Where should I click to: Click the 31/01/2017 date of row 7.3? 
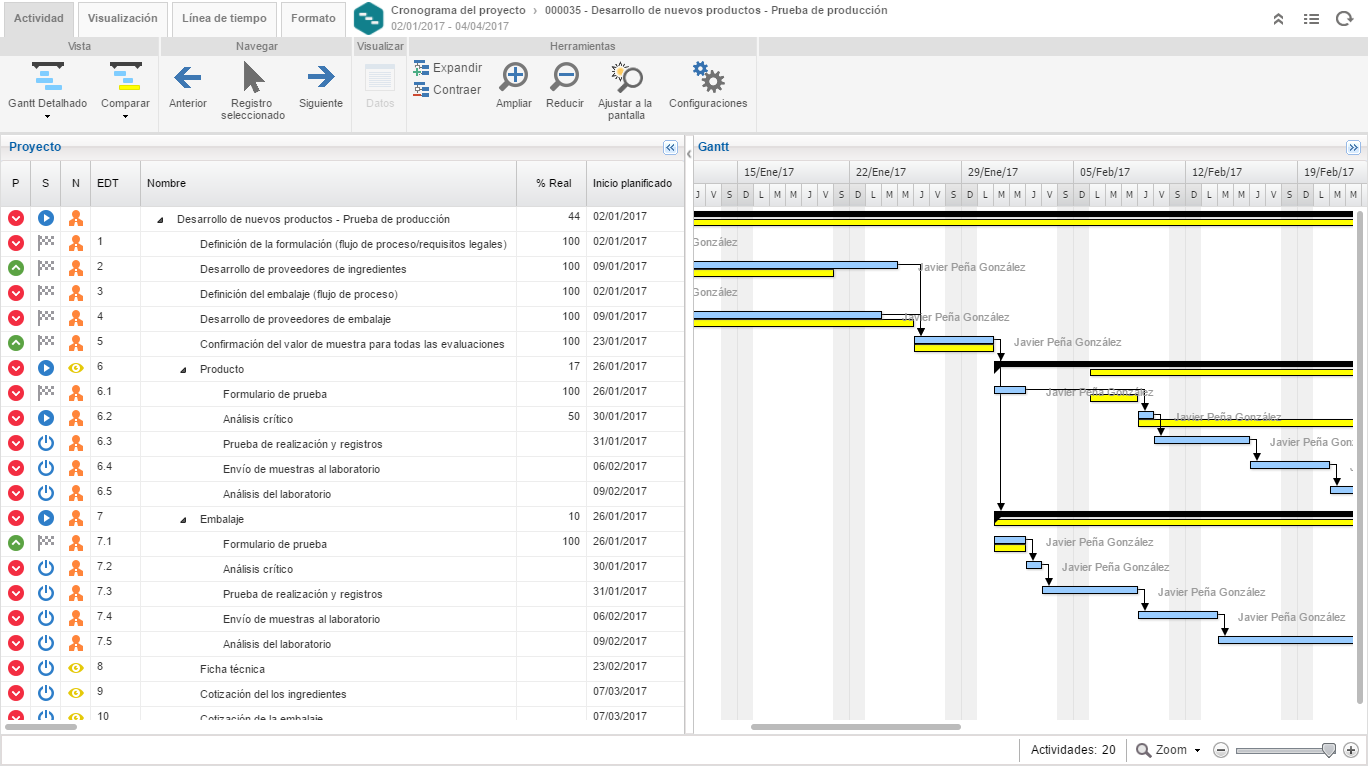[620, 591]
